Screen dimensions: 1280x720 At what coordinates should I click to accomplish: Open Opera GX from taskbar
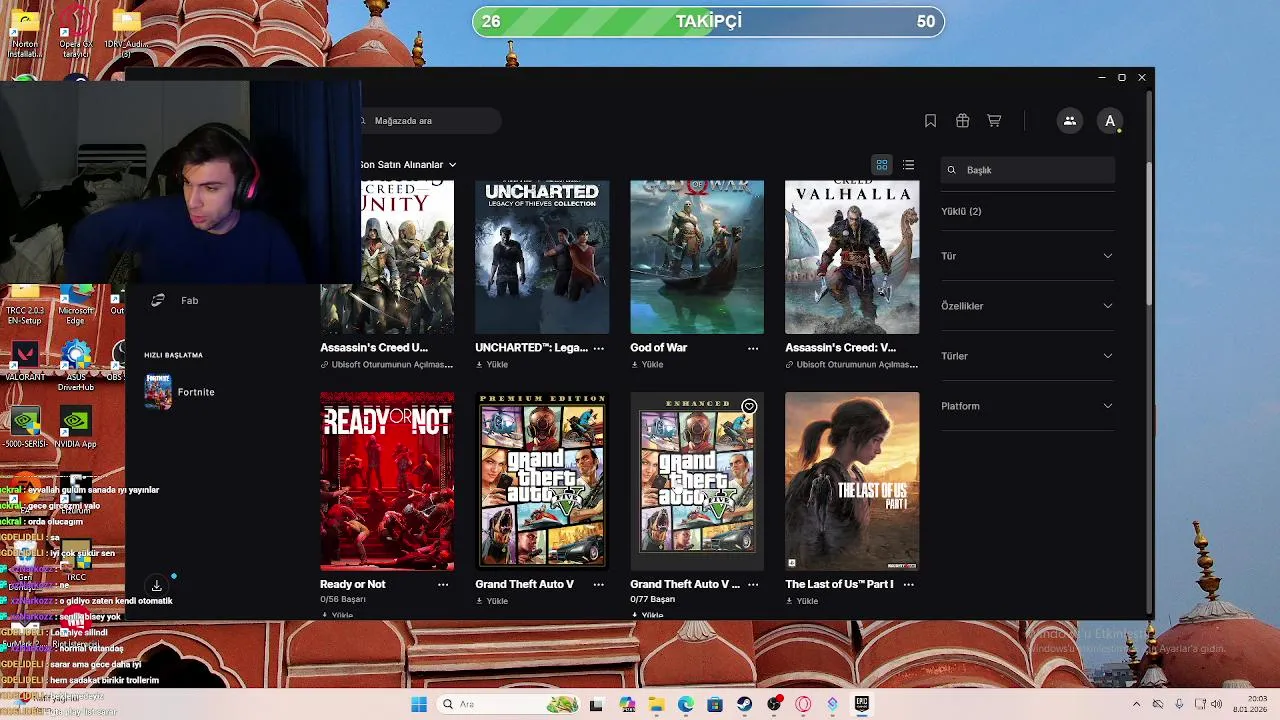[x=802, y=704]
